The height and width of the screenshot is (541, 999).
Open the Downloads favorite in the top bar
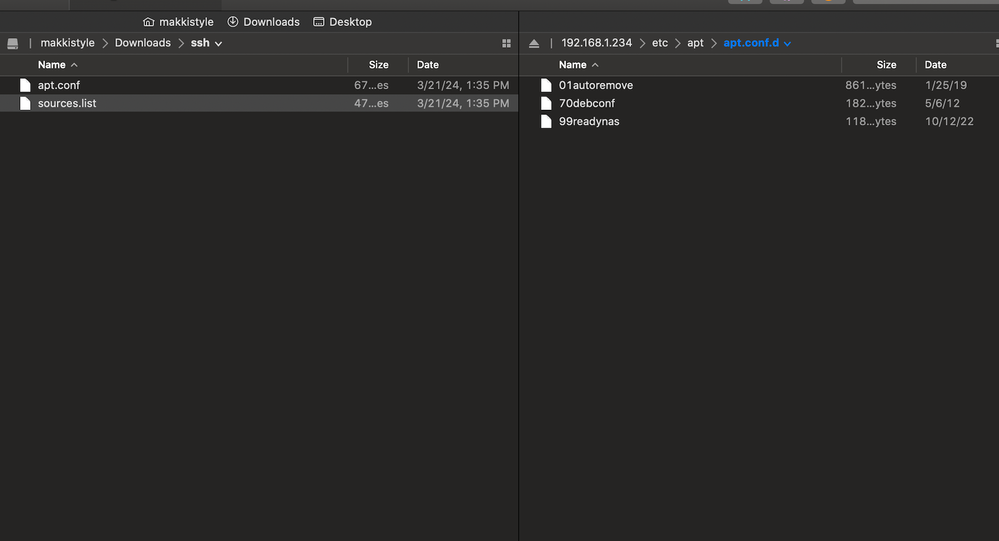263,22
